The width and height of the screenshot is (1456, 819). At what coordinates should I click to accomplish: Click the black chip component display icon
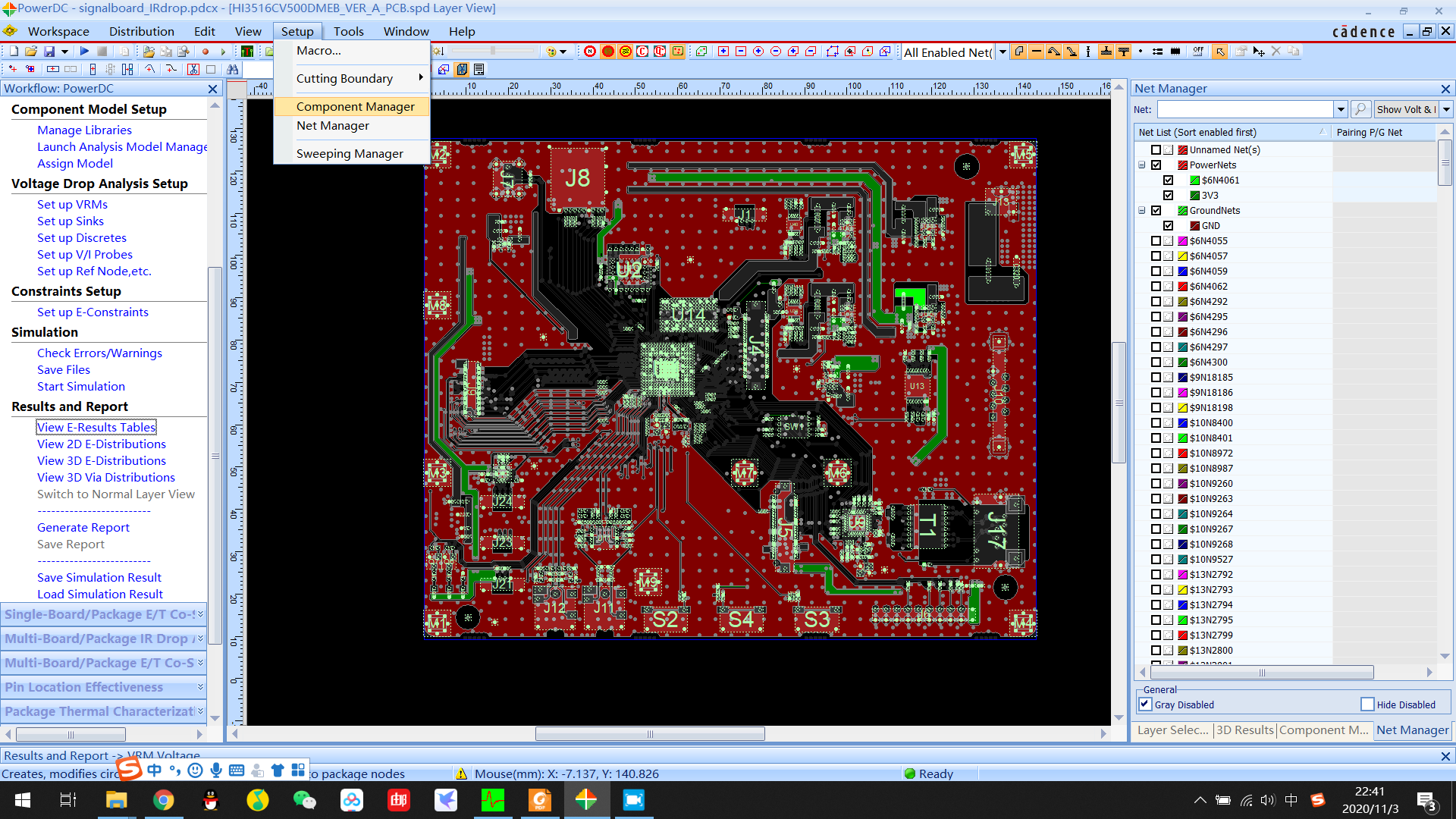[x=1175, y=52]
